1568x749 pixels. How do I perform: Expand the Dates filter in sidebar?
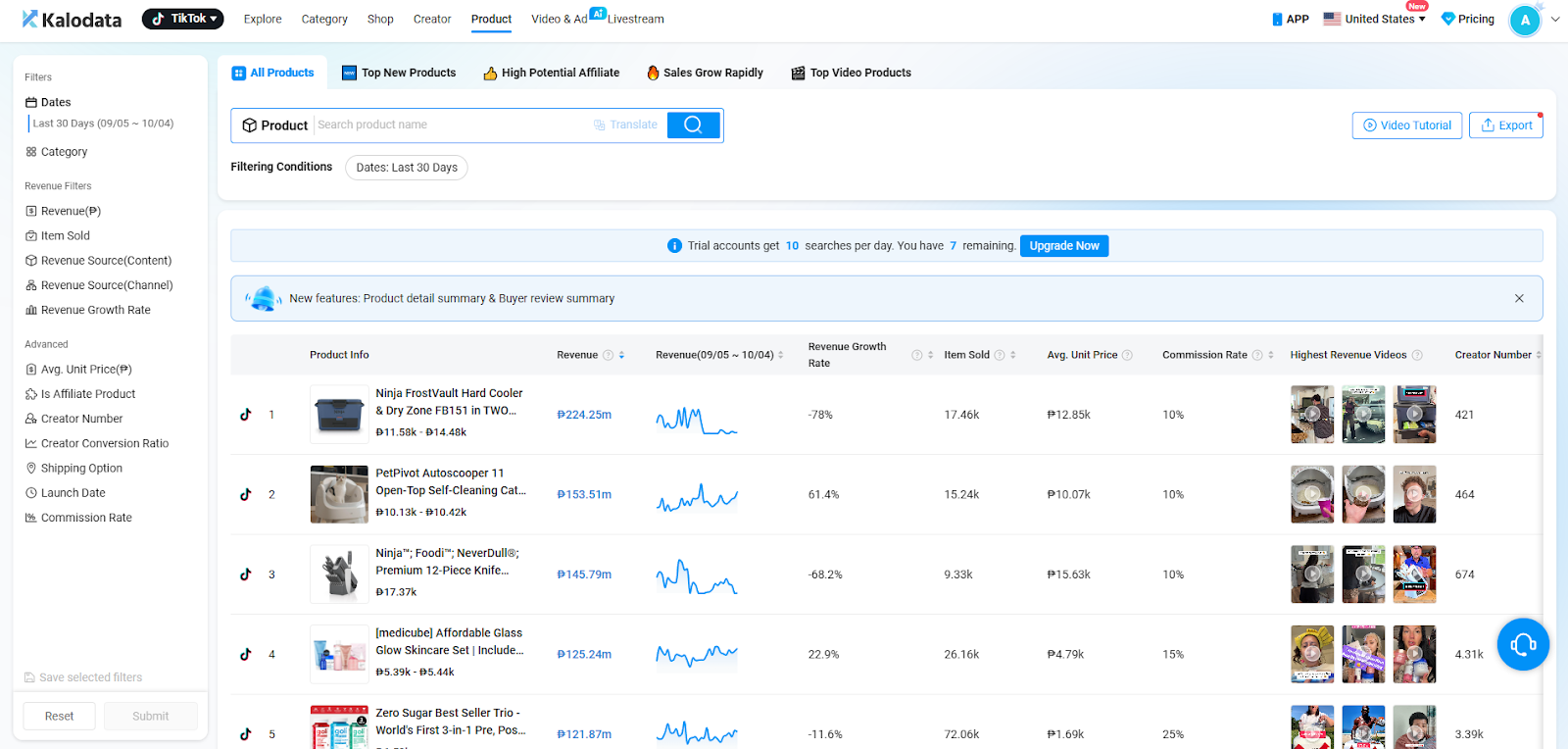56,102
